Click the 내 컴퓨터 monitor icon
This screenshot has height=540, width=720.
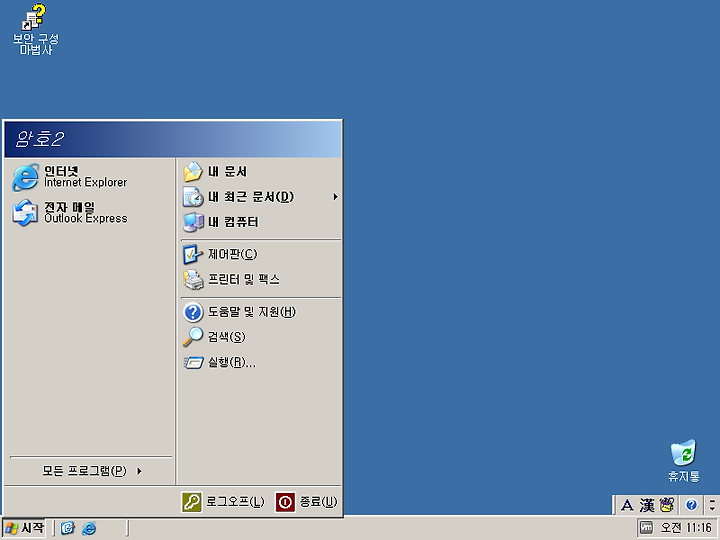pyautogui.click(x=193, y=222)
